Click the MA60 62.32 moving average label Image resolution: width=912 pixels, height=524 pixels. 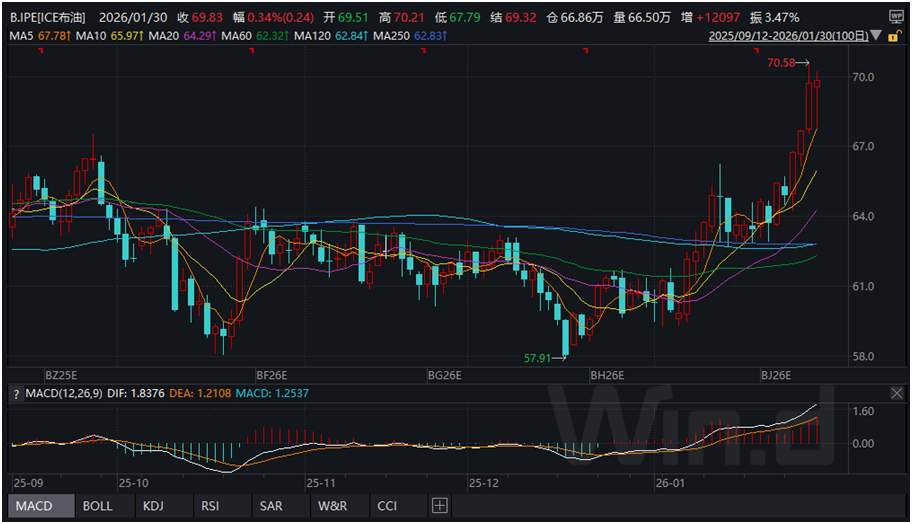coord(255,36)
